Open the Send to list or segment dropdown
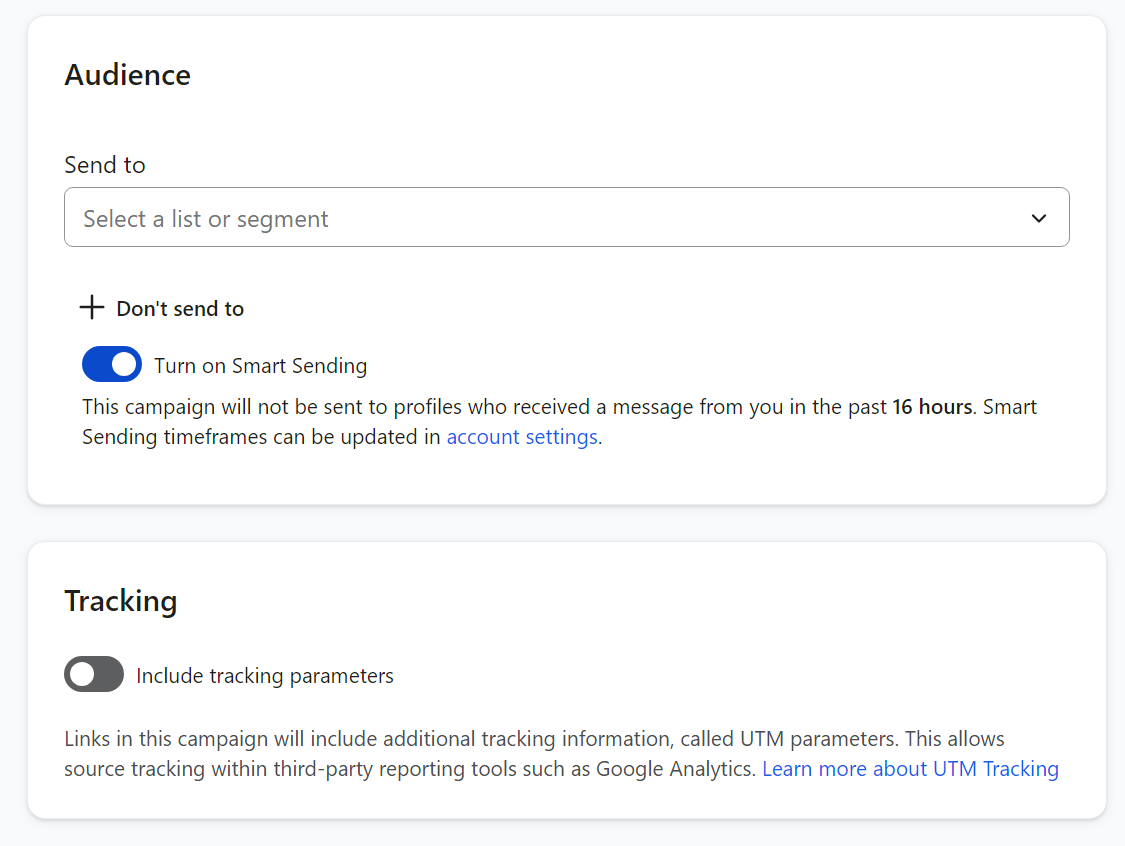Viewport: 1125px width, 846px height. [x=566, y=217]
